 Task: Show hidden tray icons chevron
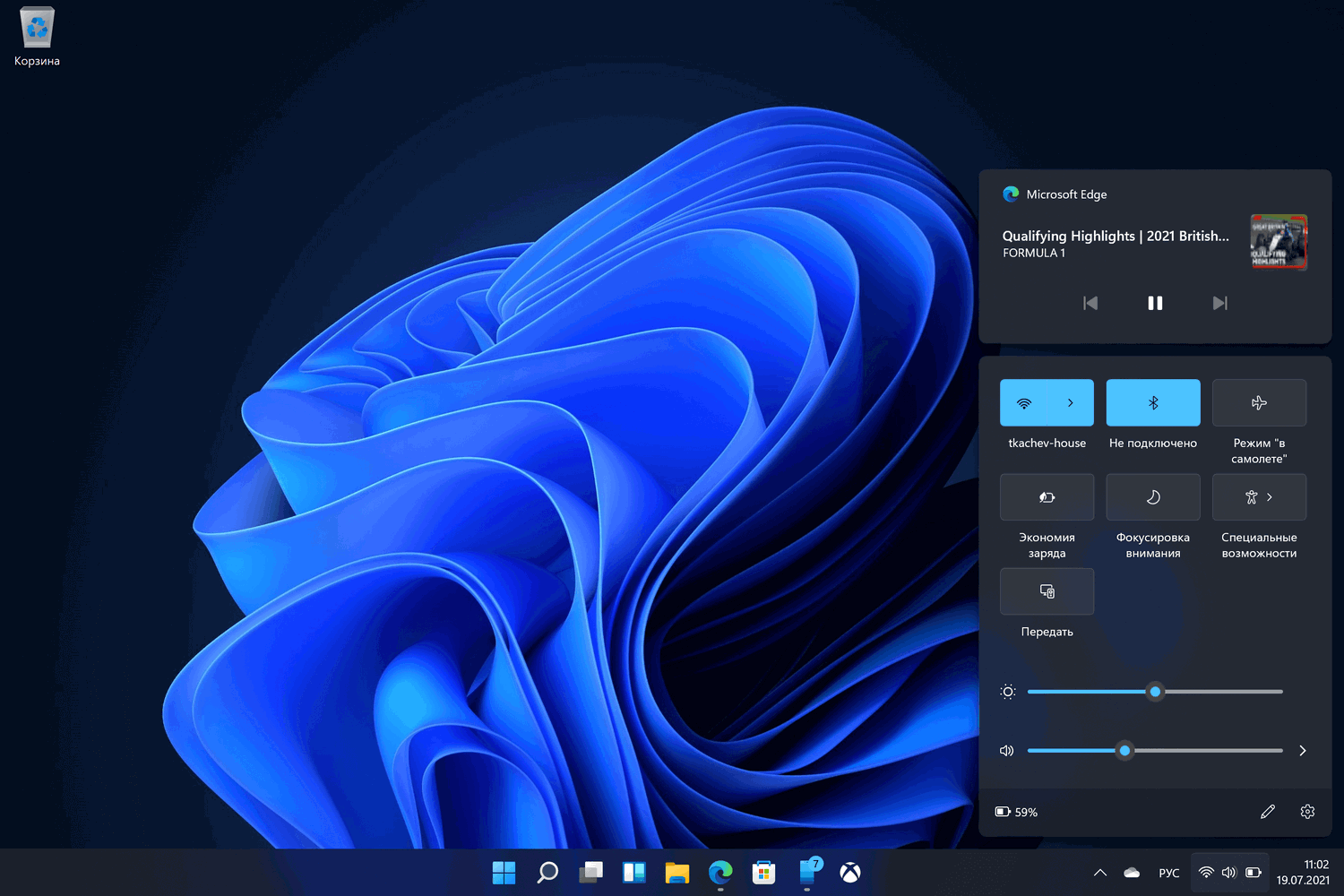[1100, 873]
